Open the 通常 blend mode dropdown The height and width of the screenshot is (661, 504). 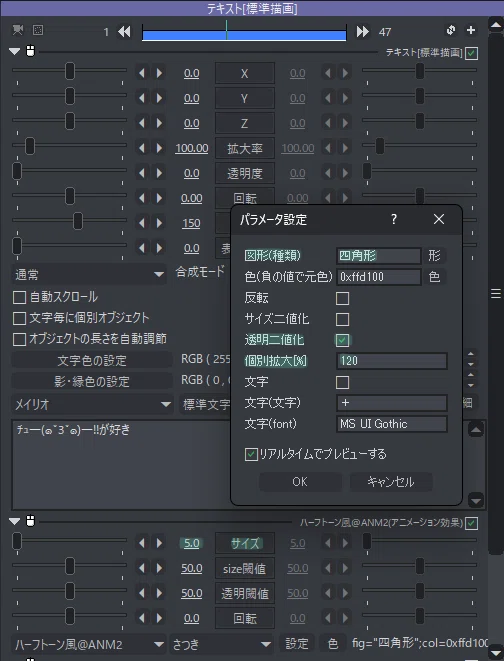click(x=88, y=274)
